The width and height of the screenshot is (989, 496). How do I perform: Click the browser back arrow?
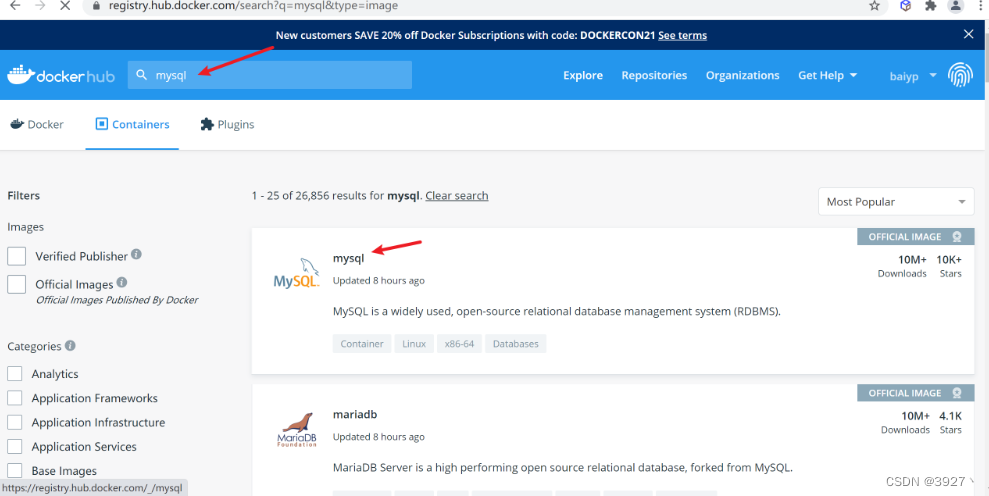15,6
